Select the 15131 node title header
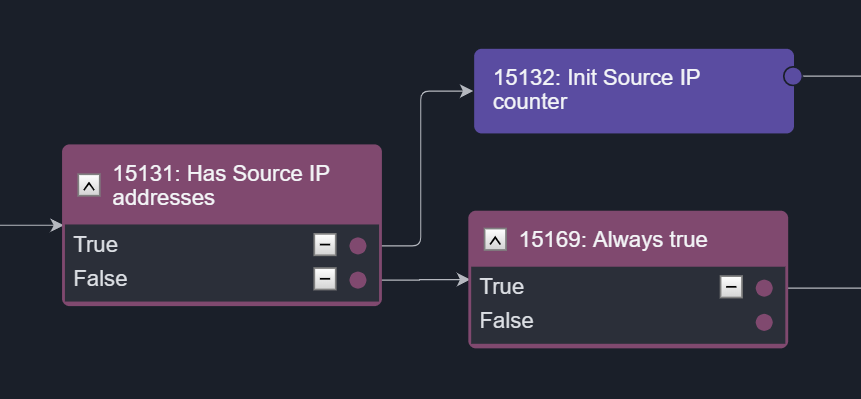This screenshot has width=861, height=399. pyautogui.click(x=222, y=185)
